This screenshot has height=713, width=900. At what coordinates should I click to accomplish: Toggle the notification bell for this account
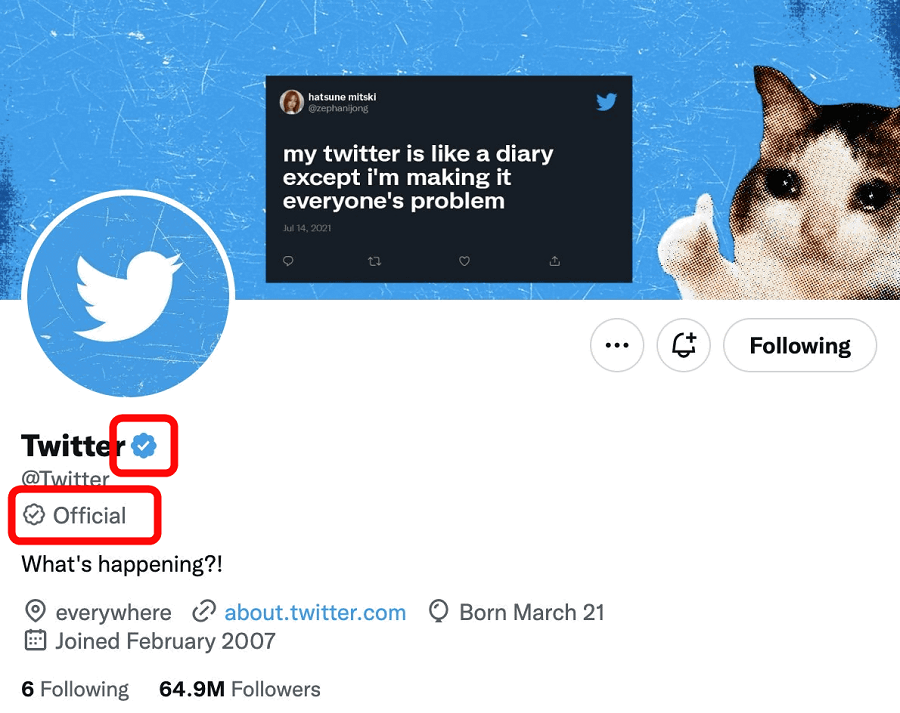[x=683, y=346]
